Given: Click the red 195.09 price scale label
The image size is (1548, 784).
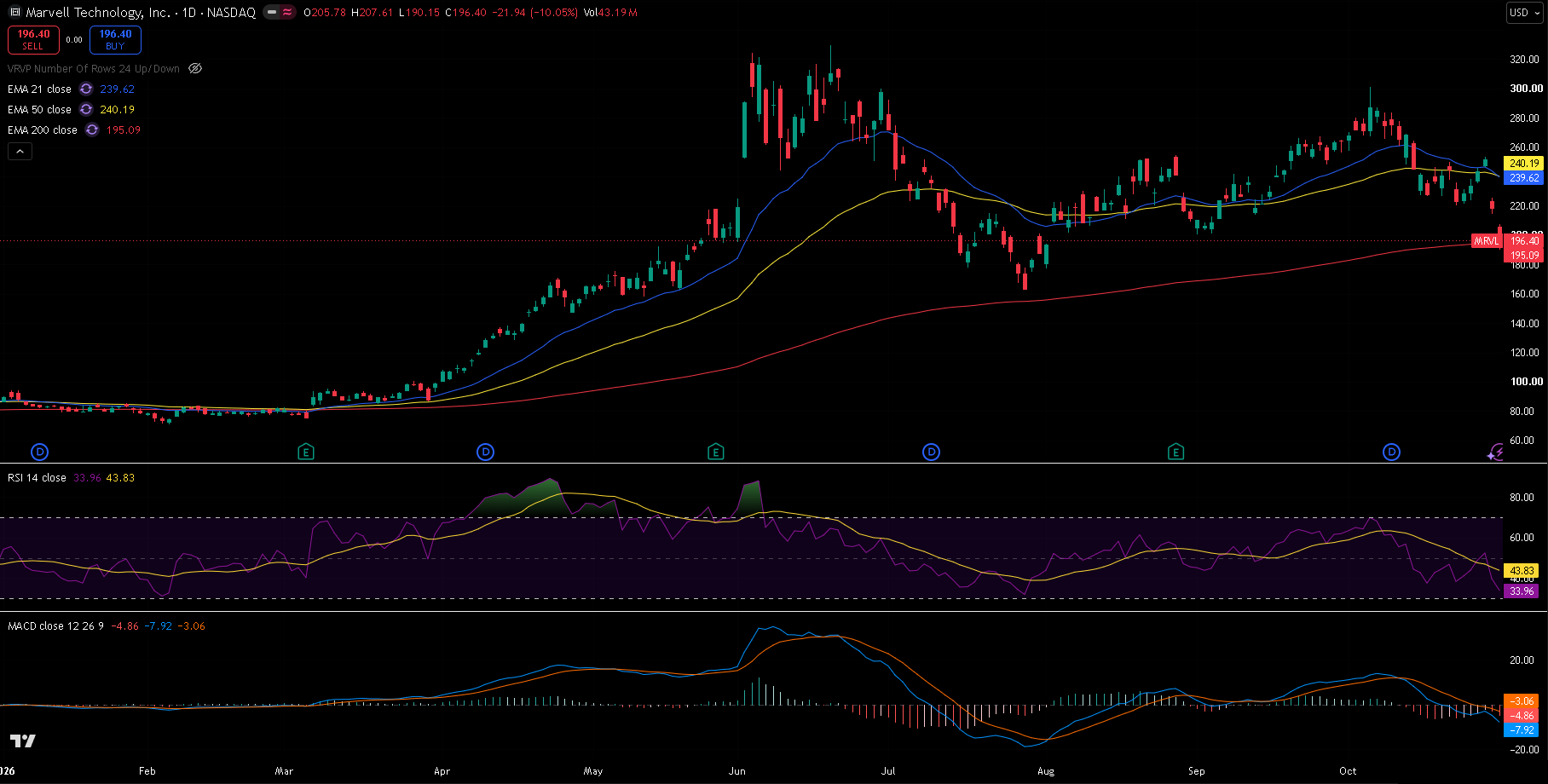Looking at the screenshot, I should 1523,256.
